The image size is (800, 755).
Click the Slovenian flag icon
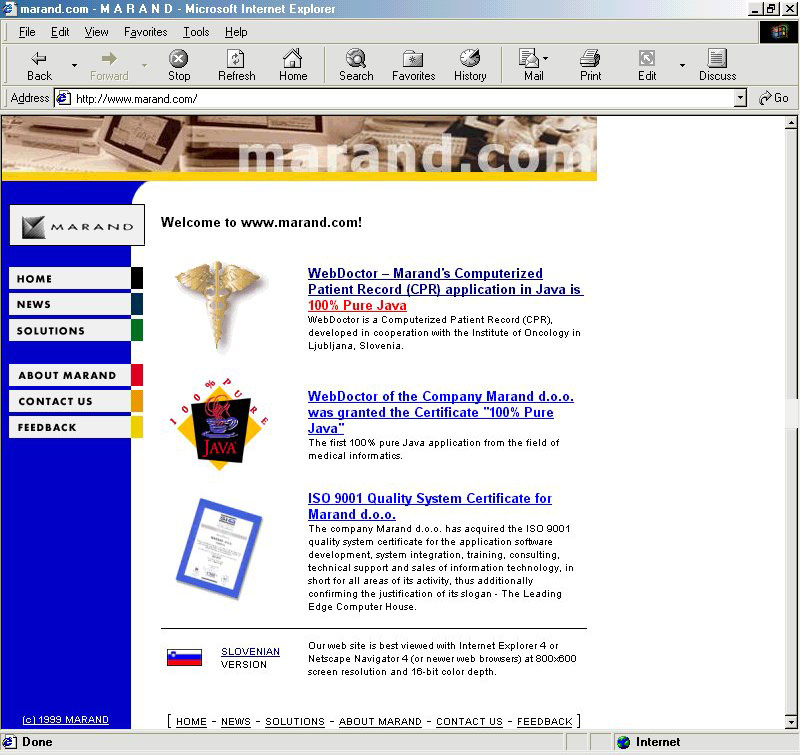click(184, 658)
